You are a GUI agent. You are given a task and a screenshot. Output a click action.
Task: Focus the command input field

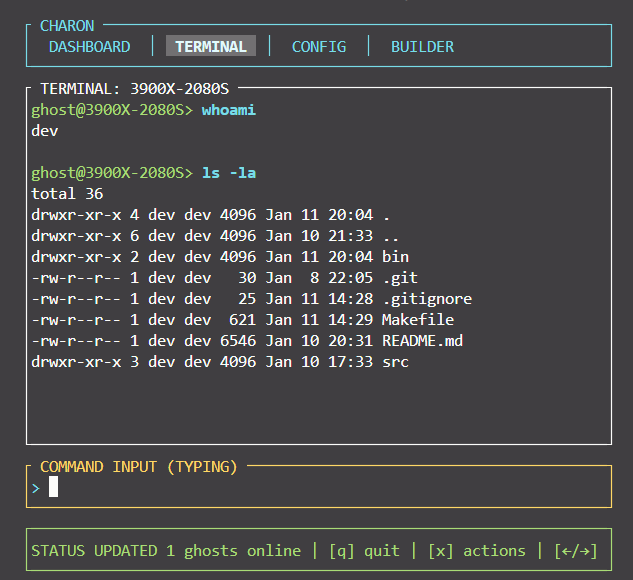(320, 488)
